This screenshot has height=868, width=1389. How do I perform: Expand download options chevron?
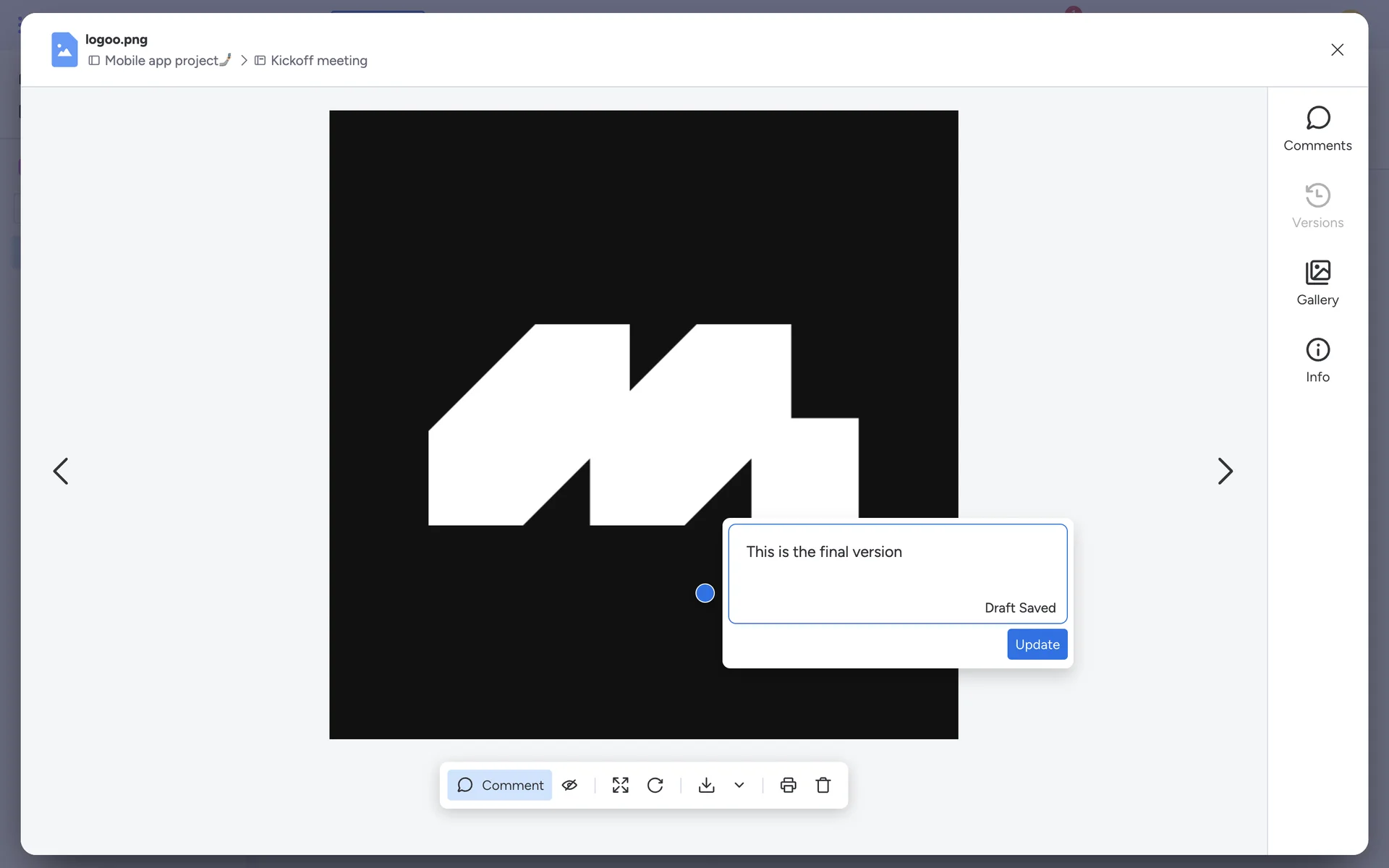[739, 785]
